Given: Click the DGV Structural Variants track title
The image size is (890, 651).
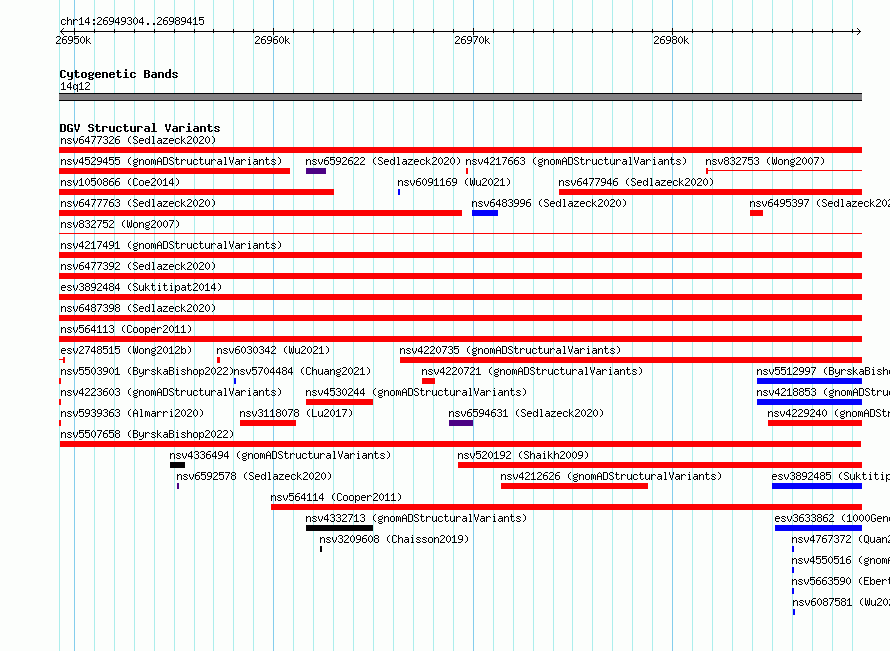Looking at the screenshot, I should coord(140,128).
